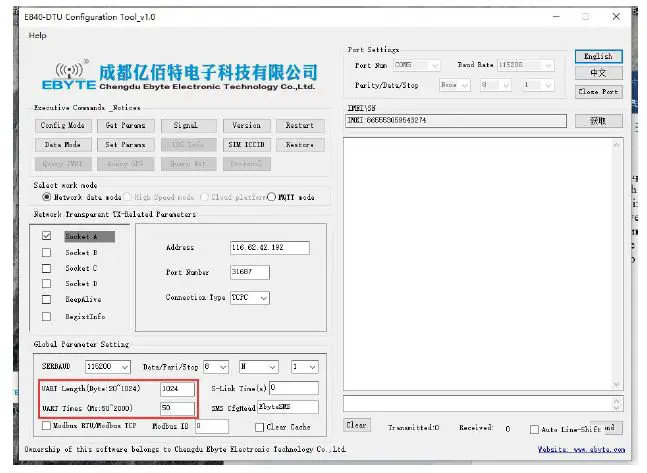
Task: Click the SMS CfgHead input field
Action: [x=288, y=407]
